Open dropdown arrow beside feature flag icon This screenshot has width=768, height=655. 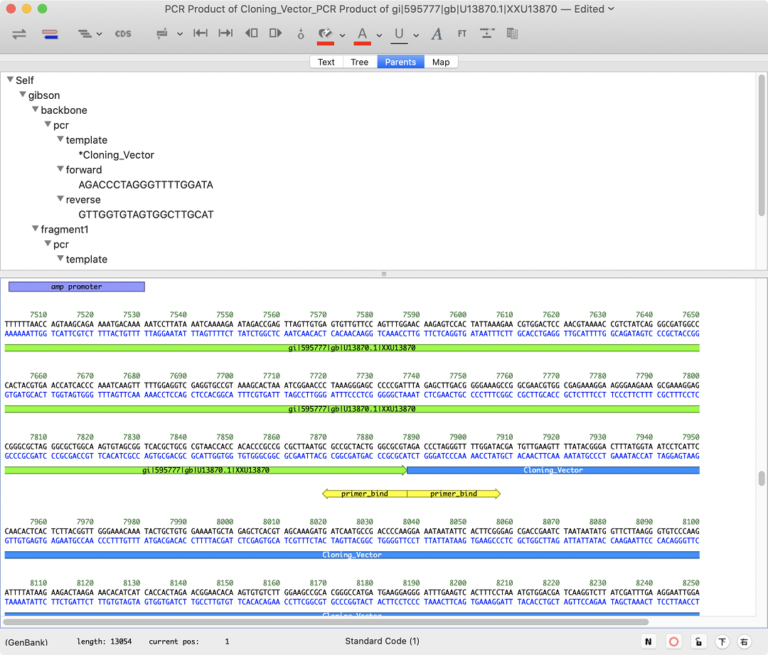(180, 34)
